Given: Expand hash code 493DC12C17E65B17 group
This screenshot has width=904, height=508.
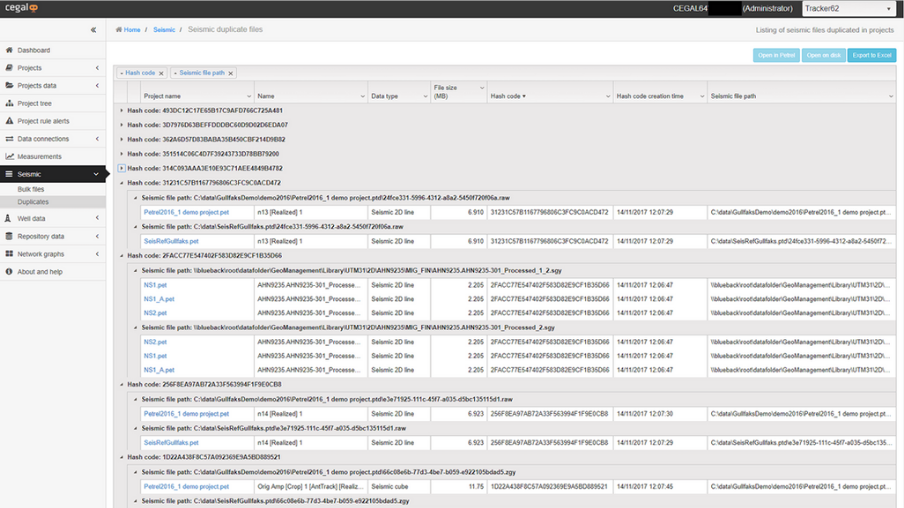Looking at the screenshot, I should [x=122, y=111].
